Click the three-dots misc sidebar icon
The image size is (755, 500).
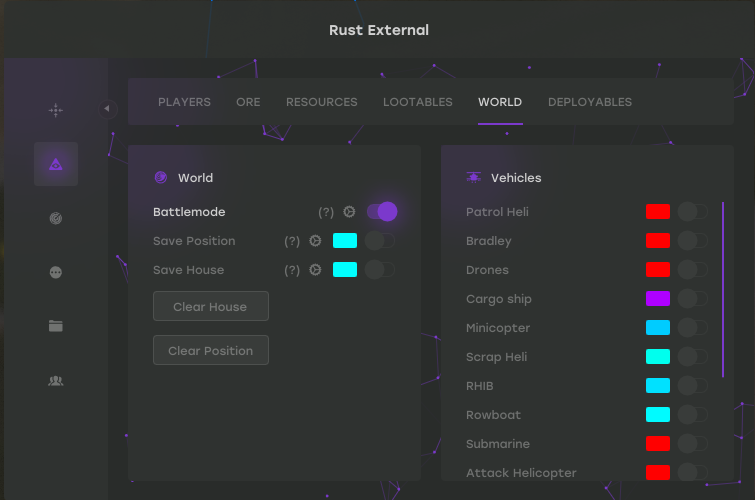[56, 273]
